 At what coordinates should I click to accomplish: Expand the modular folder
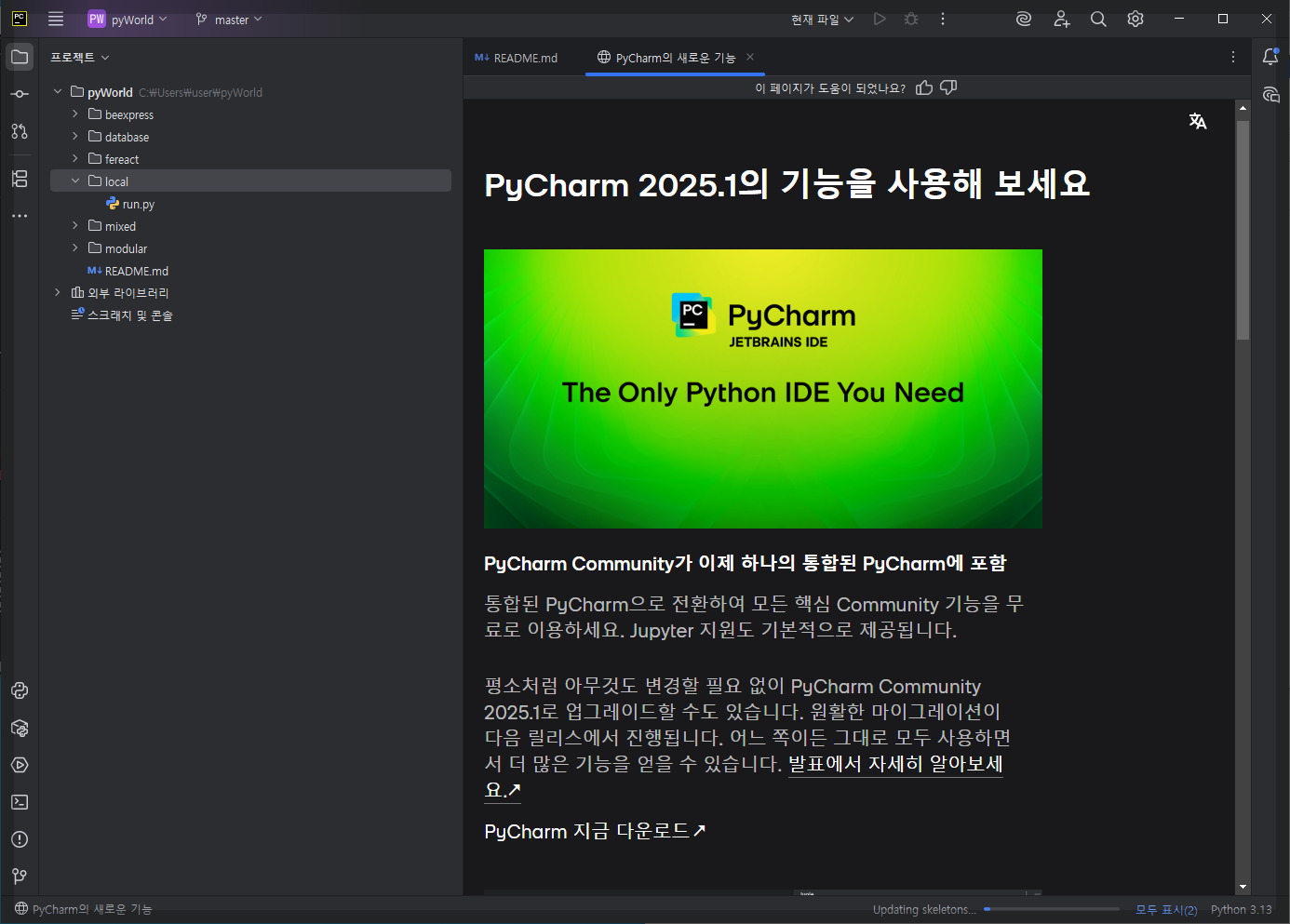click(x=75, y=248)
